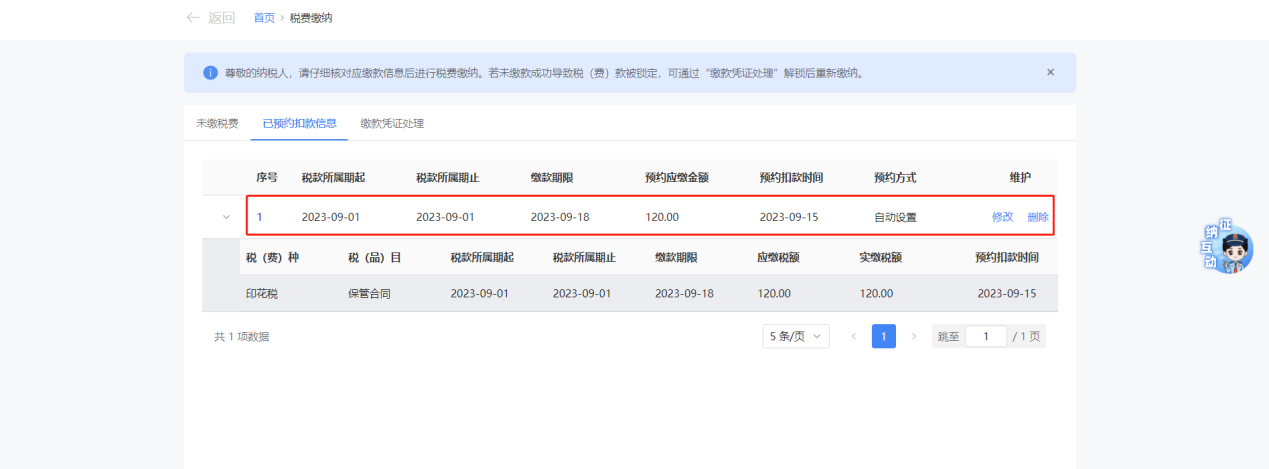Screen dimensions: 1269x469
Task: Go to previous page arrow
Action: point(853,337)
